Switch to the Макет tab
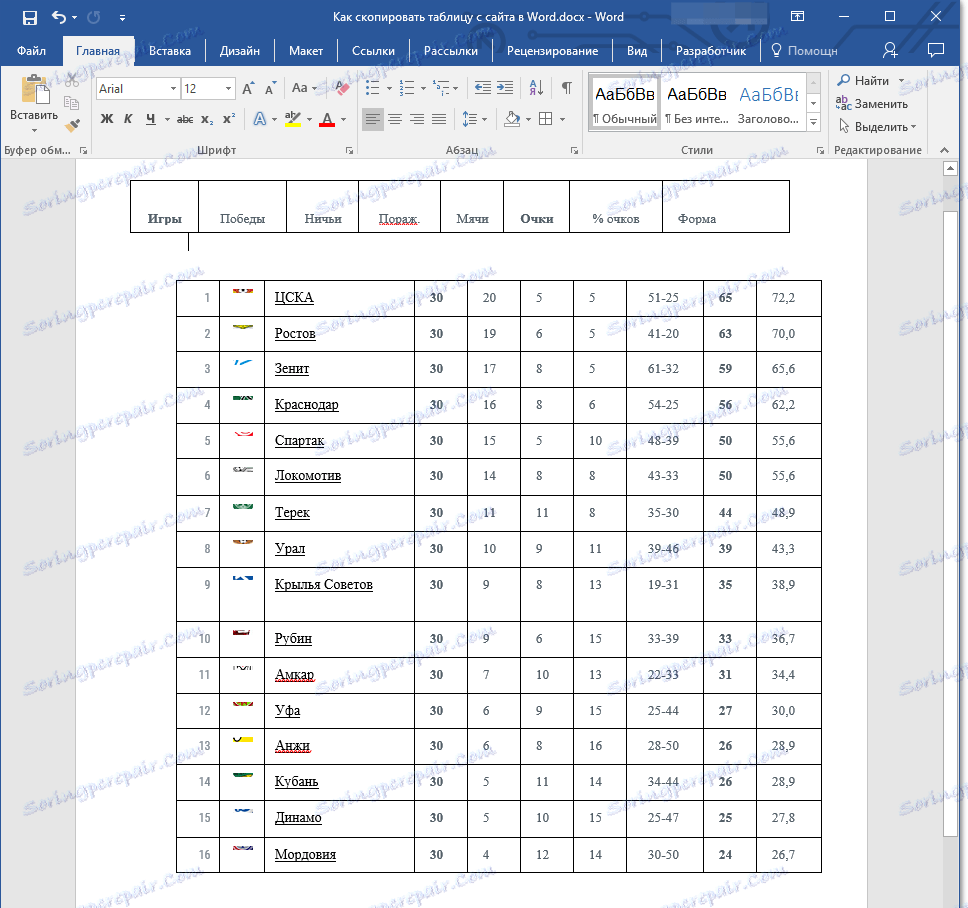 306,51
